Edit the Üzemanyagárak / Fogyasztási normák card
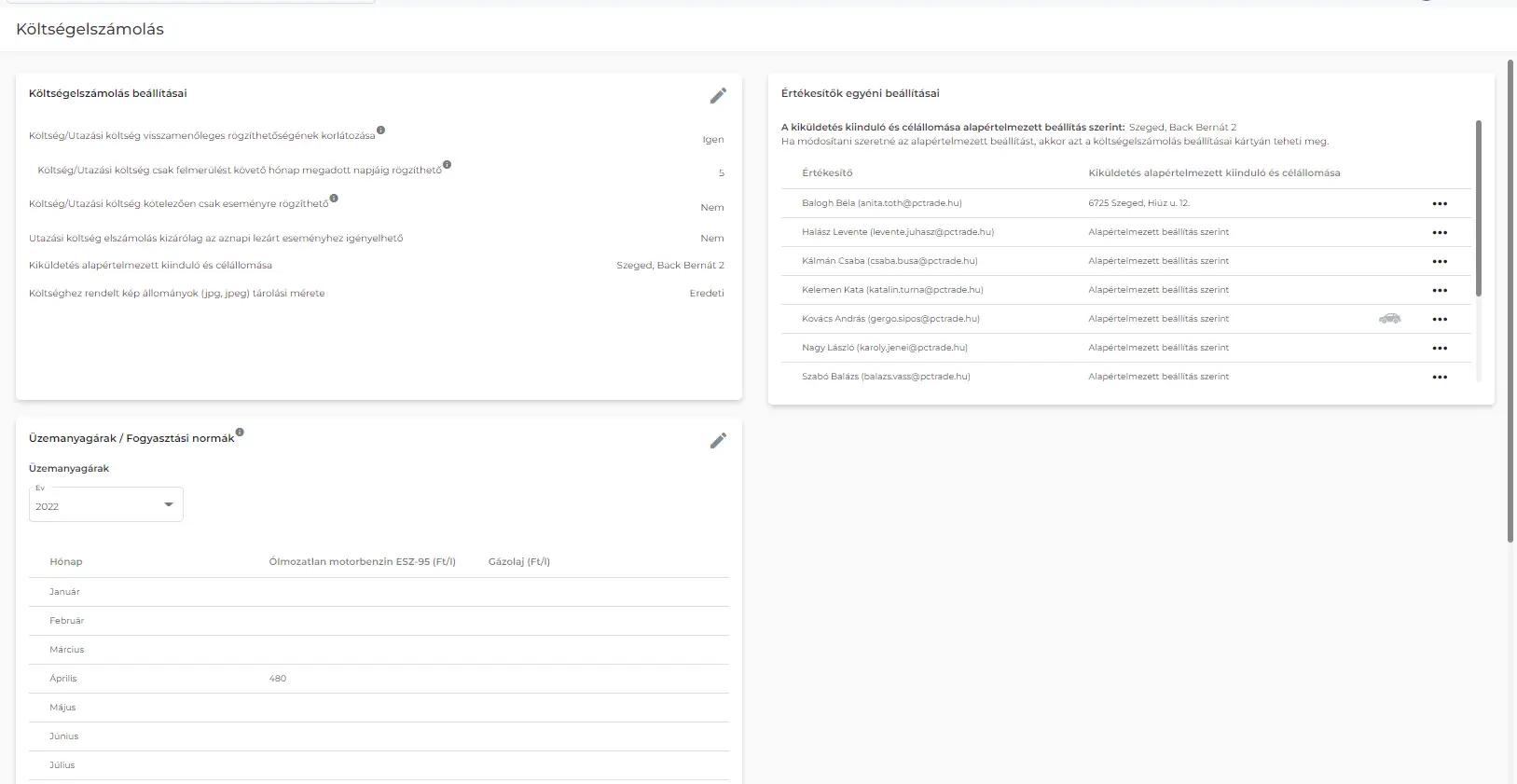The image size is (1517, 784). 717,441
